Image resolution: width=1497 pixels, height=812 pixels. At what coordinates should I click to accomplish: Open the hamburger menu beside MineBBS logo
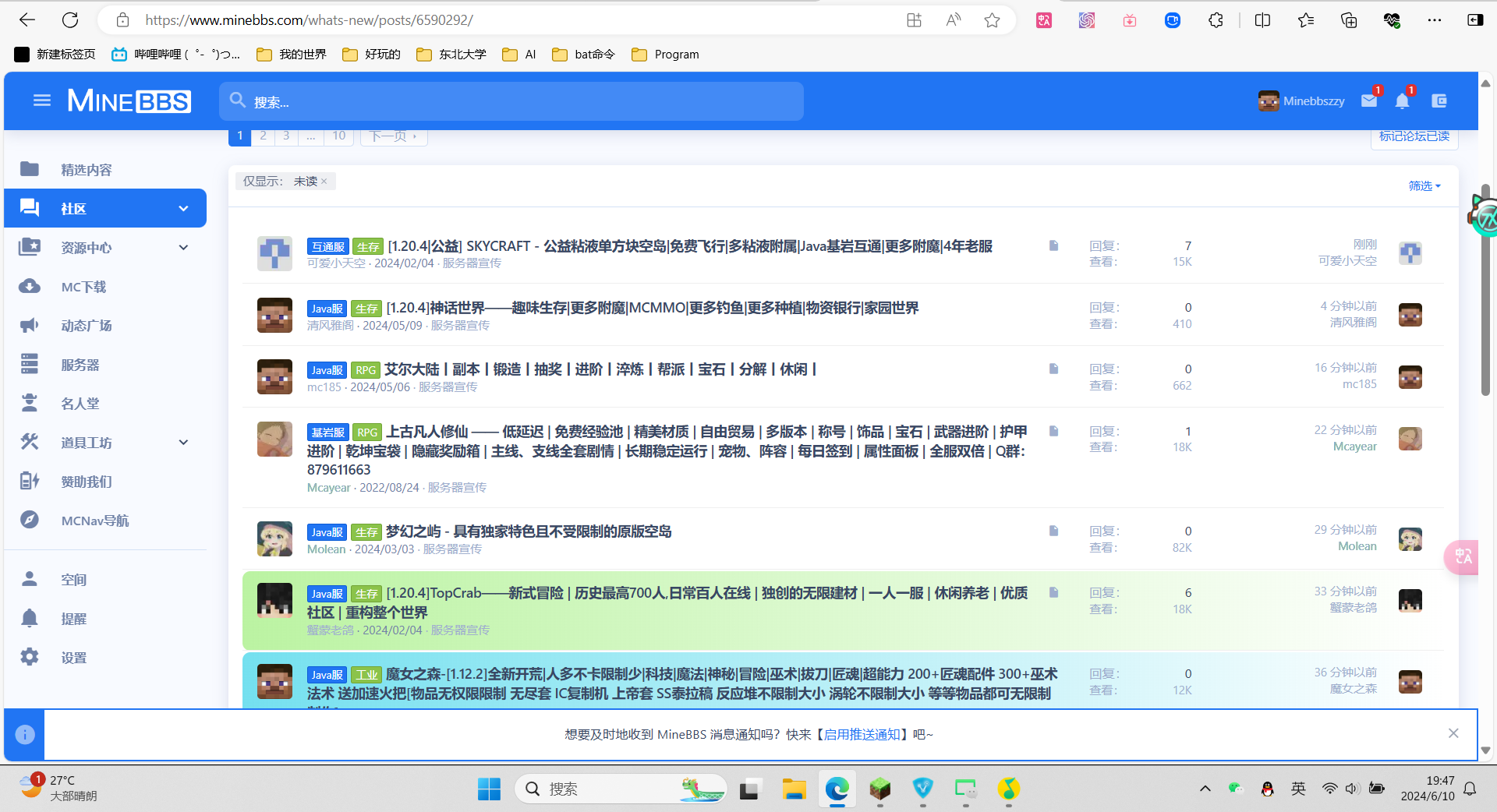point(42,101)
